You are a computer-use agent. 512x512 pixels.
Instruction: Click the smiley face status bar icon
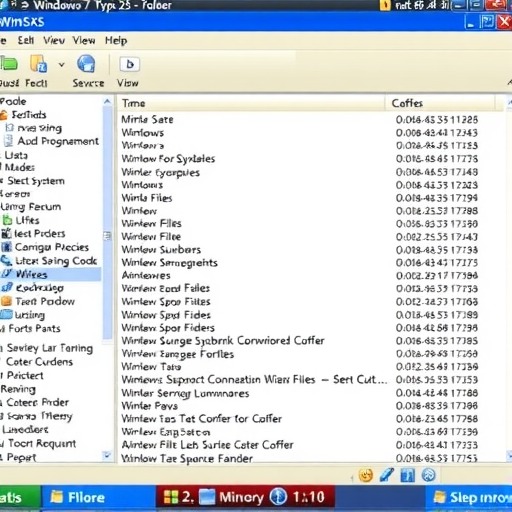[x=366, y=475]
